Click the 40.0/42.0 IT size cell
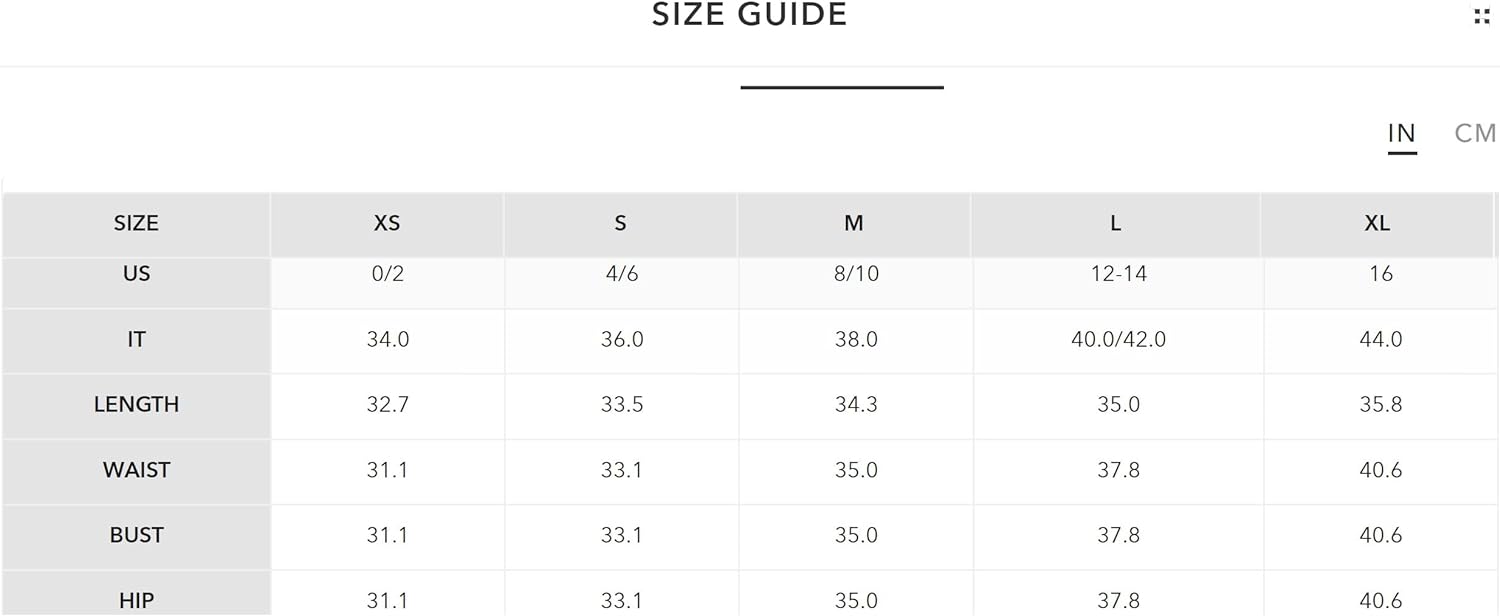The height and width of the screenshot is (616, 1500). (x=1118, y=340)
